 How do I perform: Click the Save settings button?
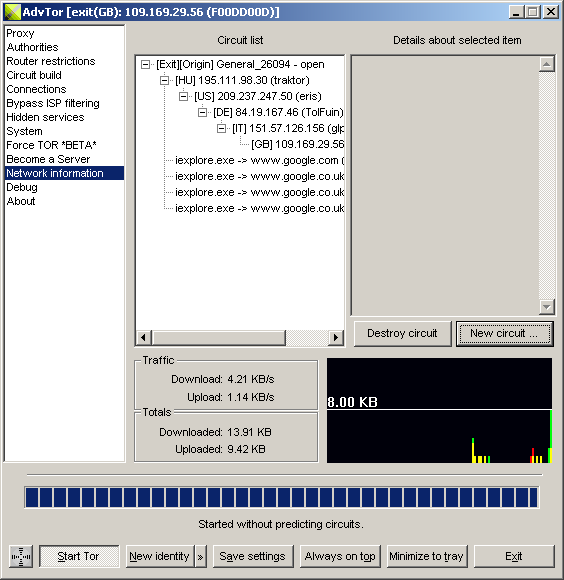253,556
